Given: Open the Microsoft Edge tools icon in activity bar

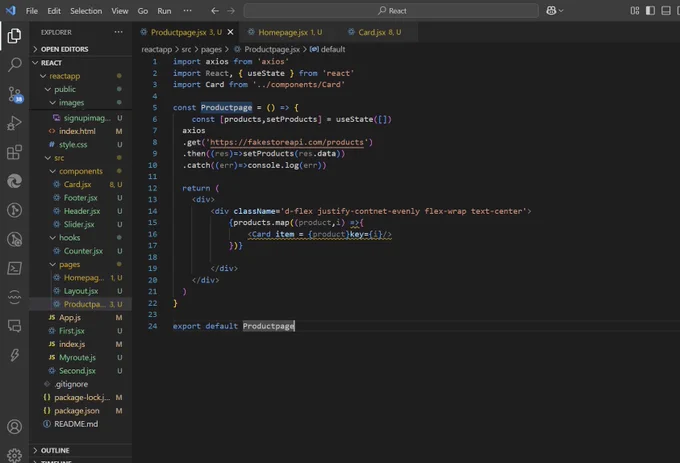Looking at the screenshot, I should (x=14, y=181).
